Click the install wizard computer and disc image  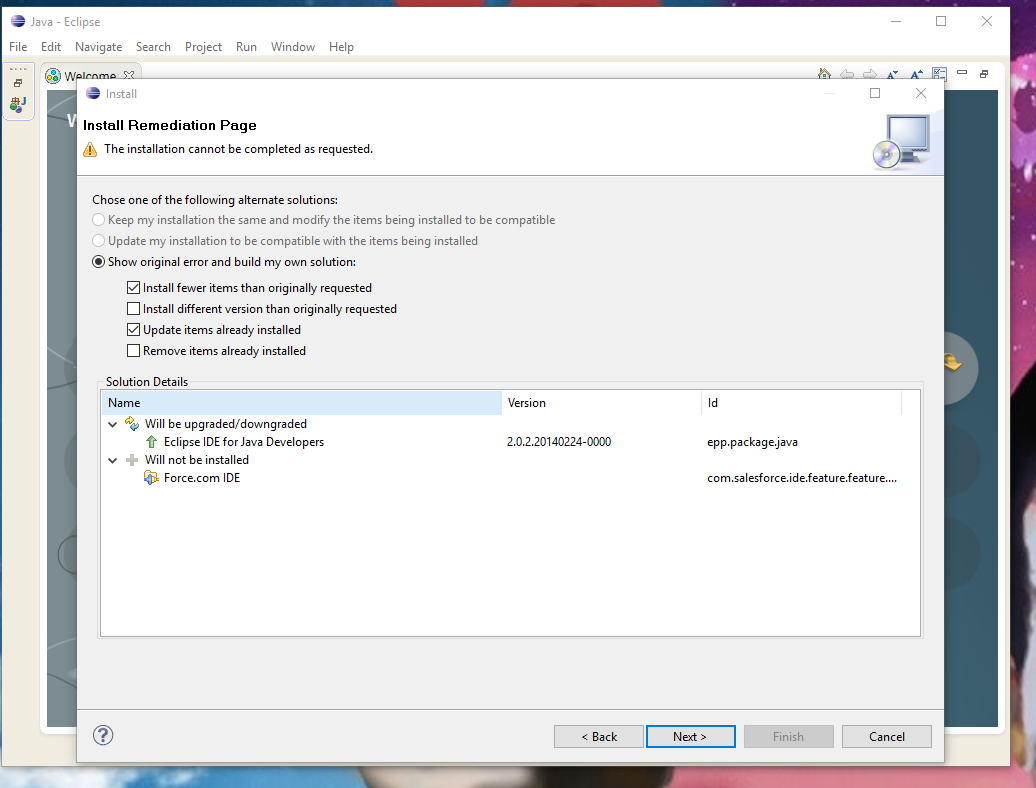tap(901, 141)
